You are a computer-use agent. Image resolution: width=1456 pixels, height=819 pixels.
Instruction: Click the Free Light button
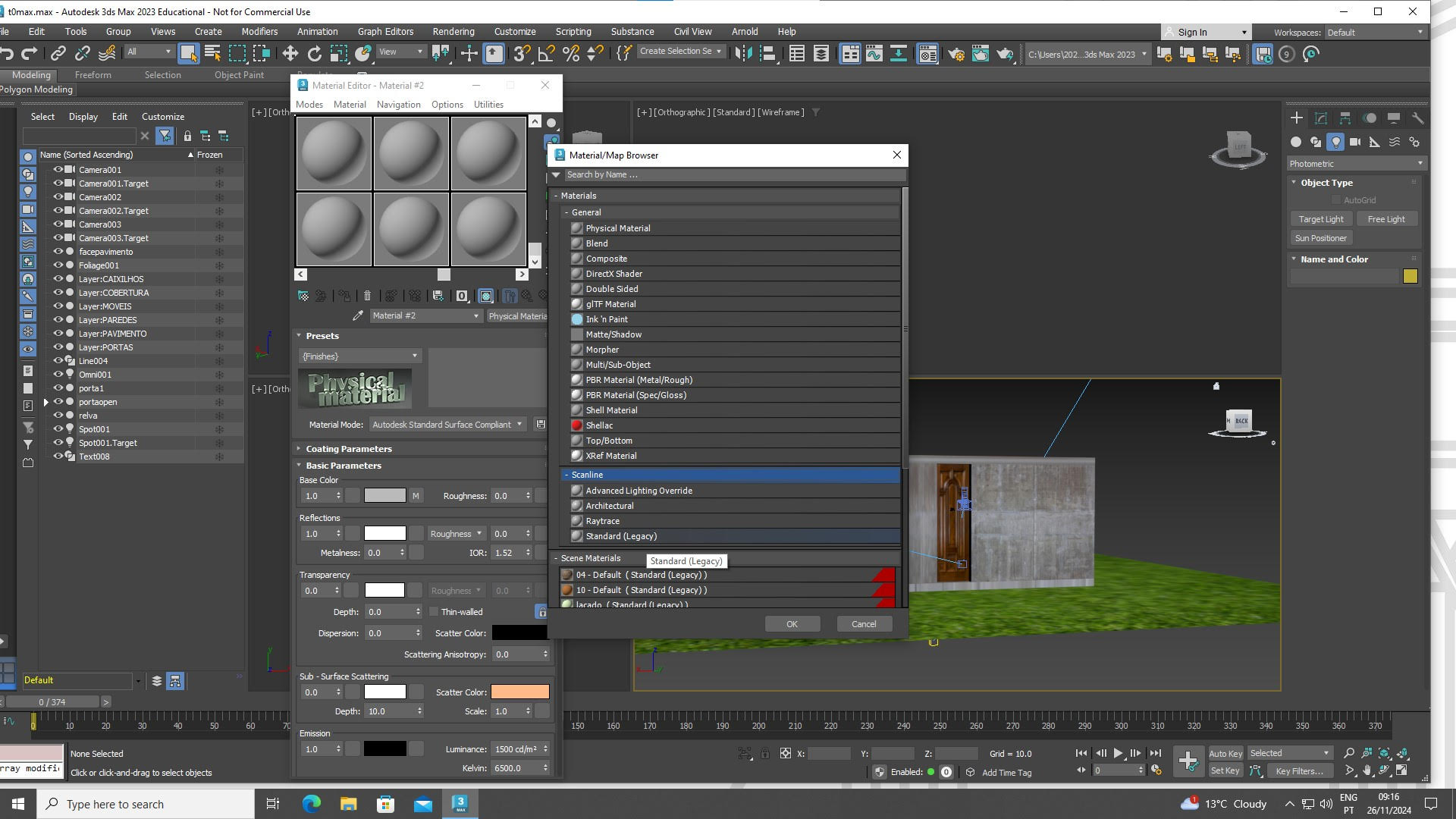pyautogui.click(x=1386, y=219)
